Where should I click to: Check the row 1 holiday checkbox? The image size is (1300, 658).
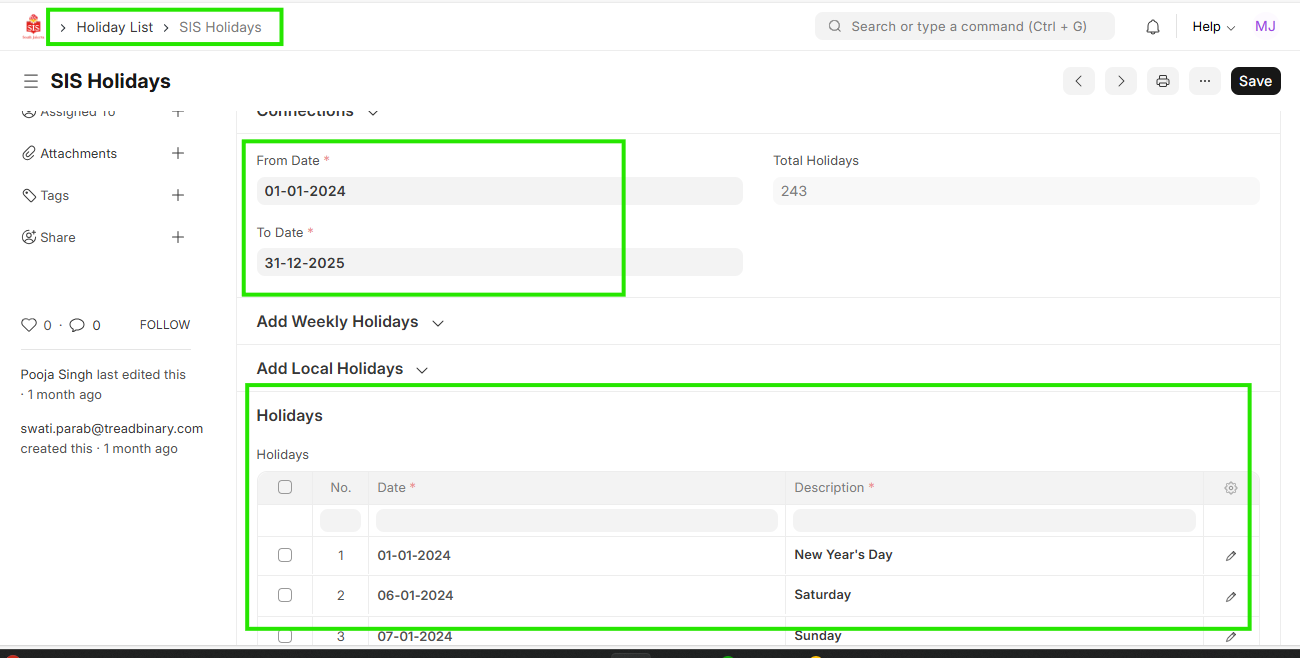click(285, 555)
